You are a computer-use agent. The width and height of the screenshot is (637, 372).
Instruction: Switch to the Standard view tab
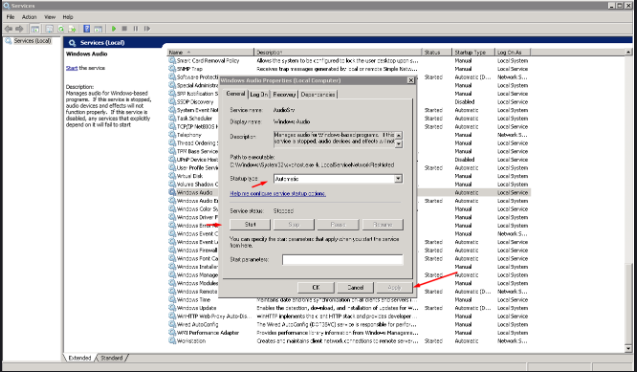click(111, 358)
